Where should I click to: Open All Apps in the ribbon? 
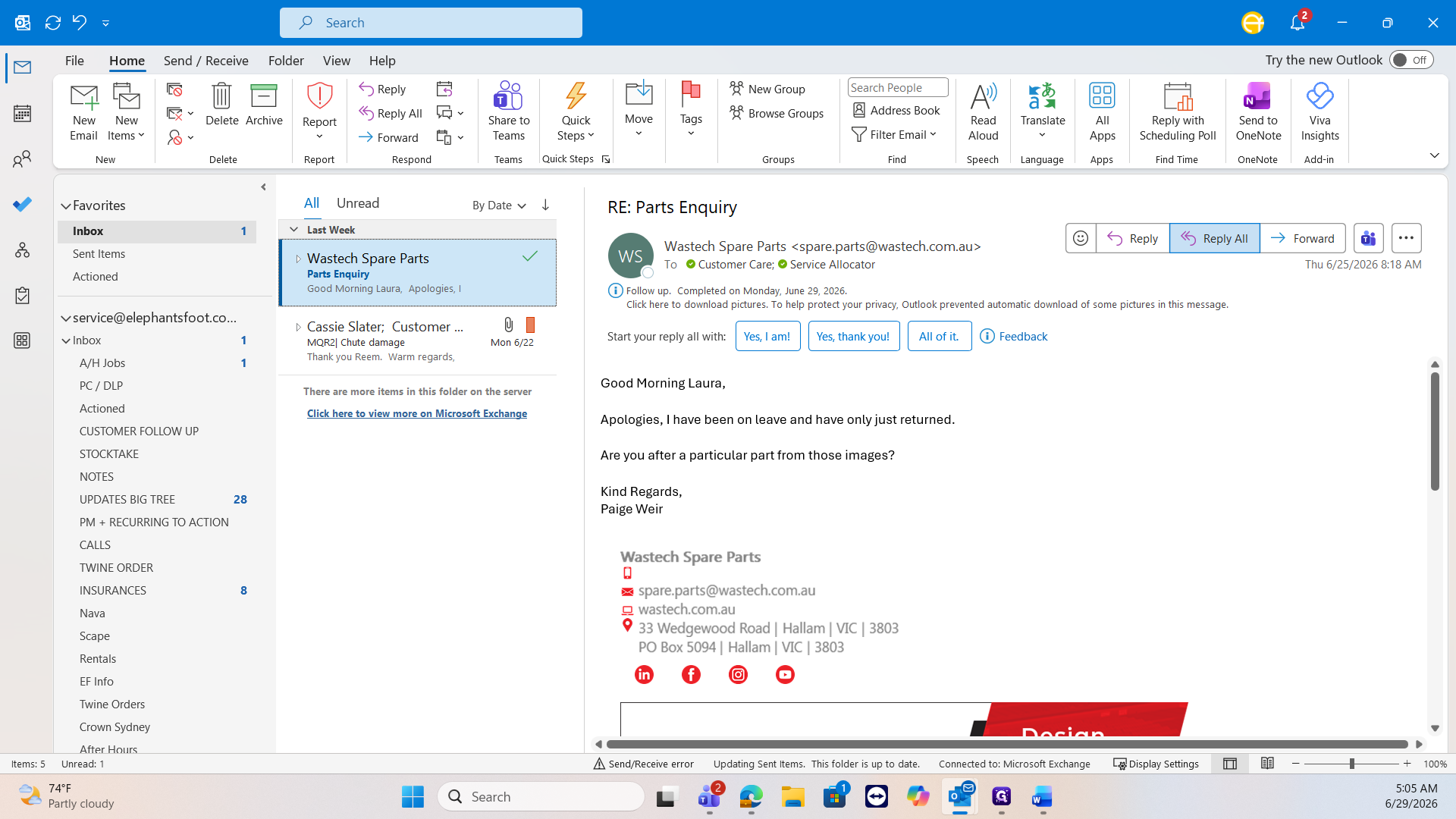(1102, 112)
